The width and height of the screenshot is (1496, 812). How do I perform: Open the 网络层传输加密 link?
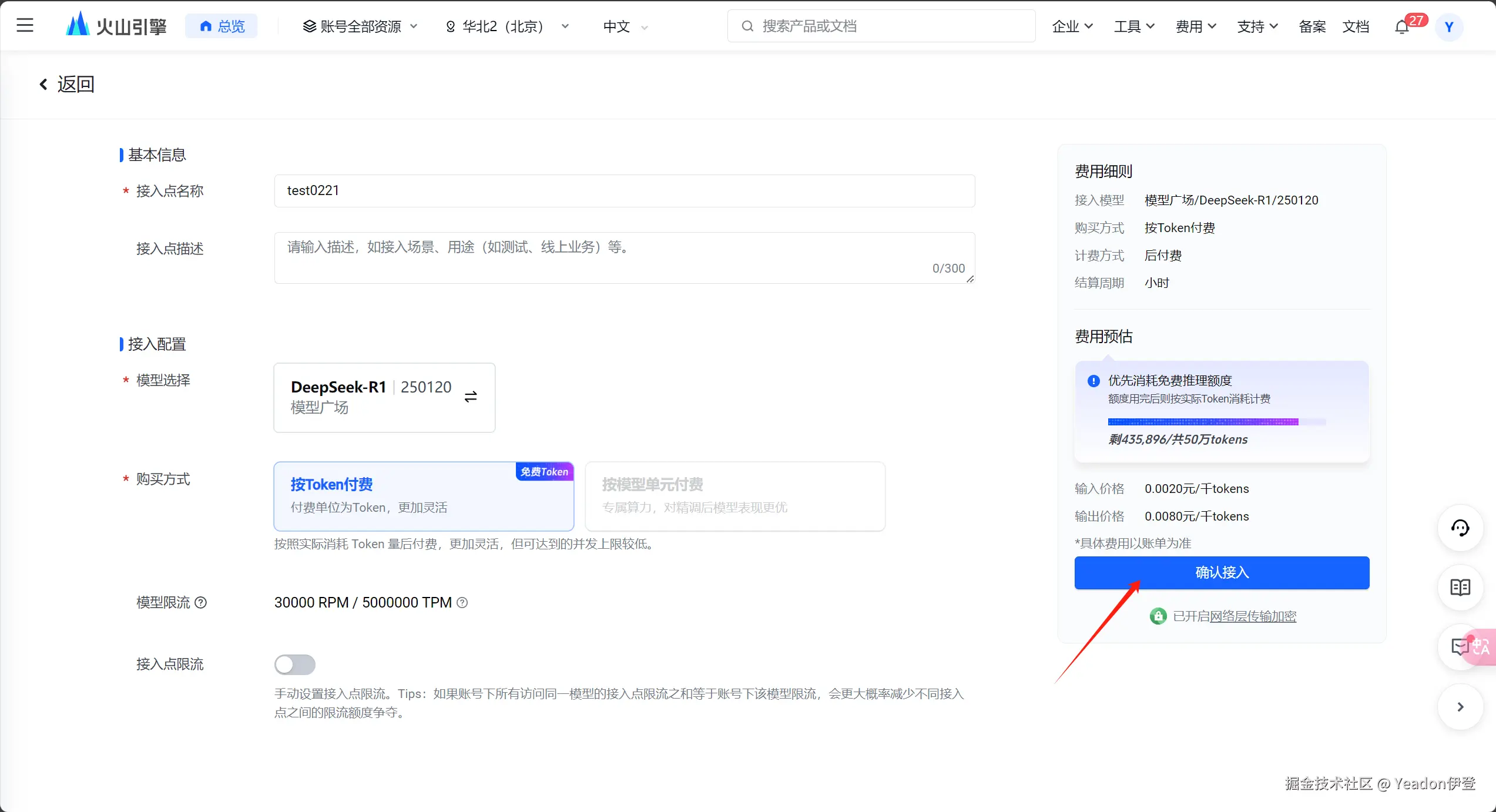click(x=1253, y=616)
